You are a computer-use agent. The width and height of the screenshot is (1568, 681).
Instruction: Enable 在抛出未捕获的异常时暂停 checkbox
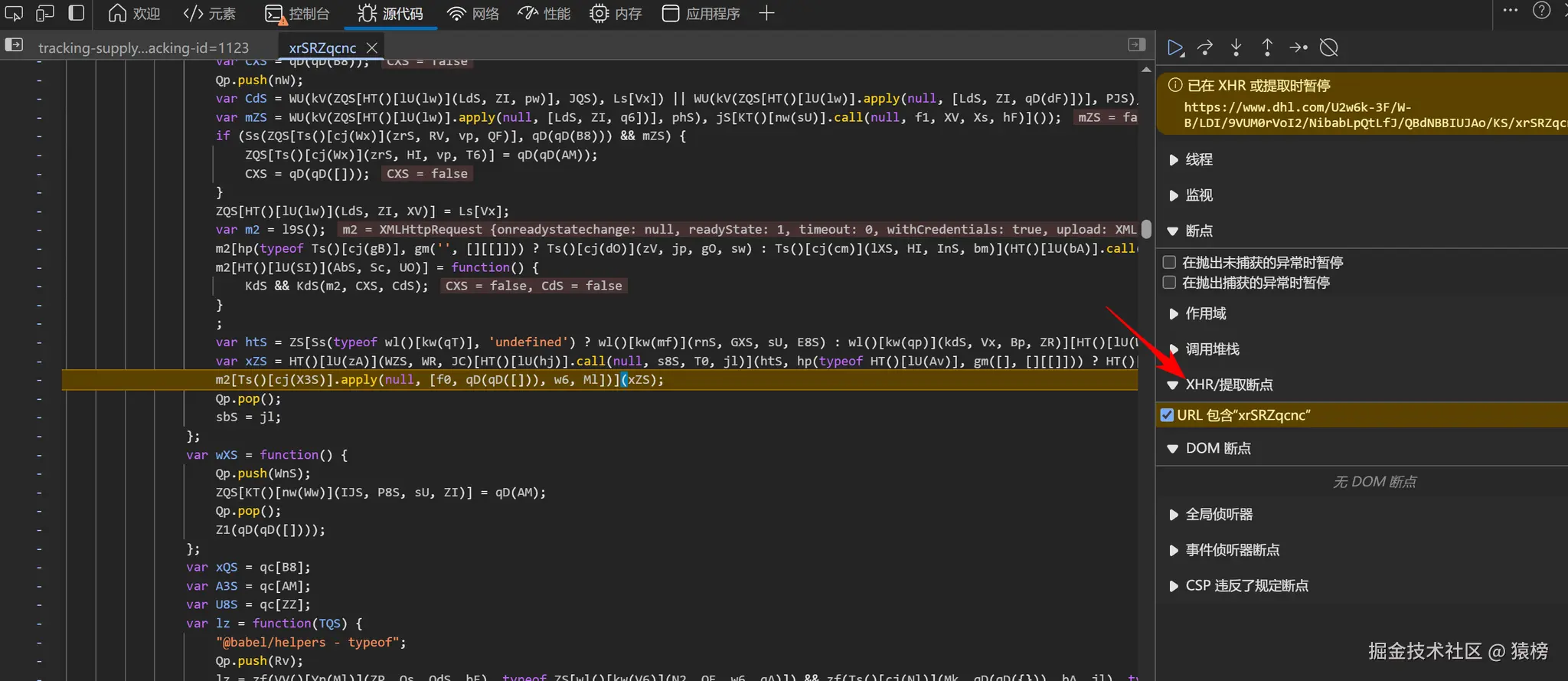coord(1169,262)
